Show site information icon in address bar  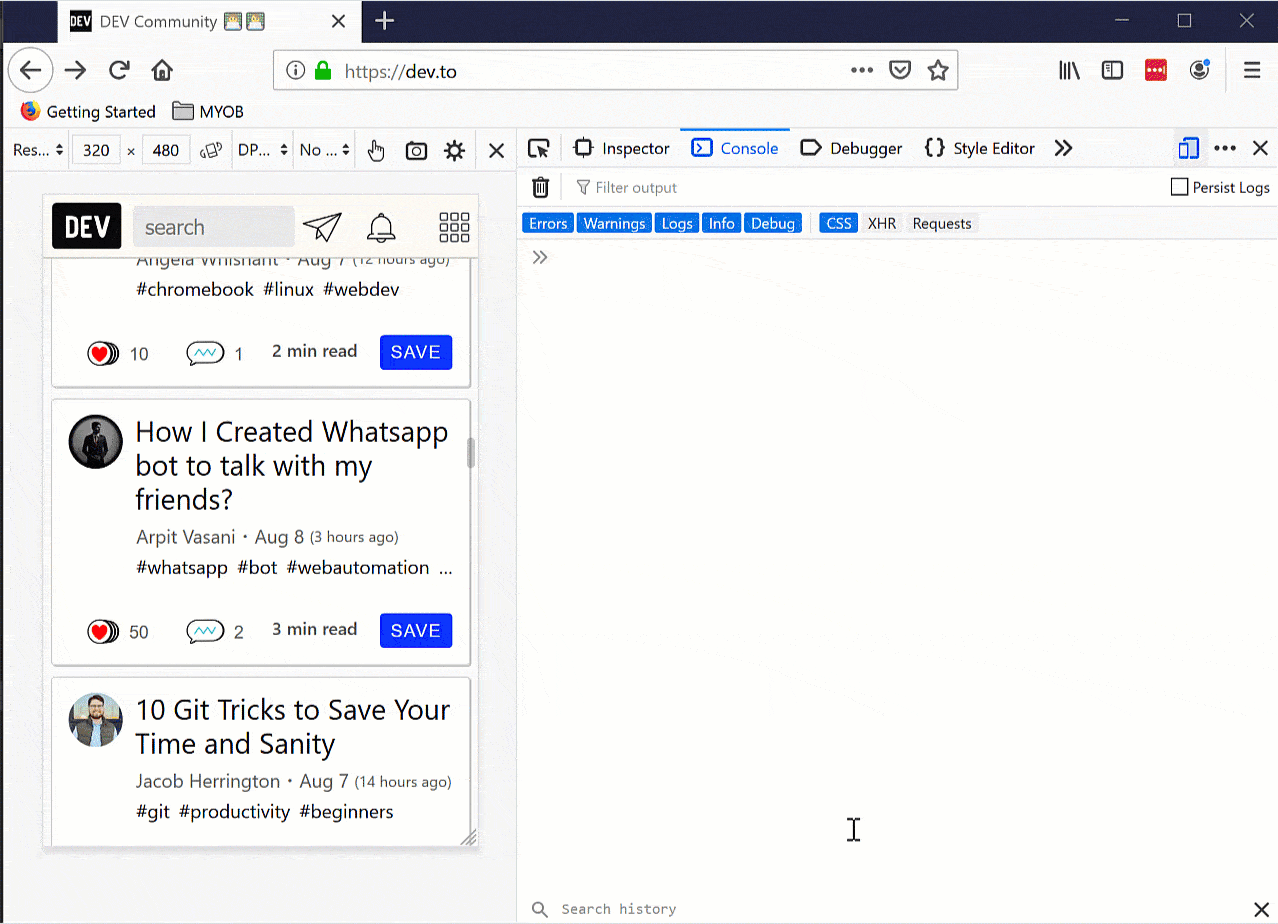(295, 71)
